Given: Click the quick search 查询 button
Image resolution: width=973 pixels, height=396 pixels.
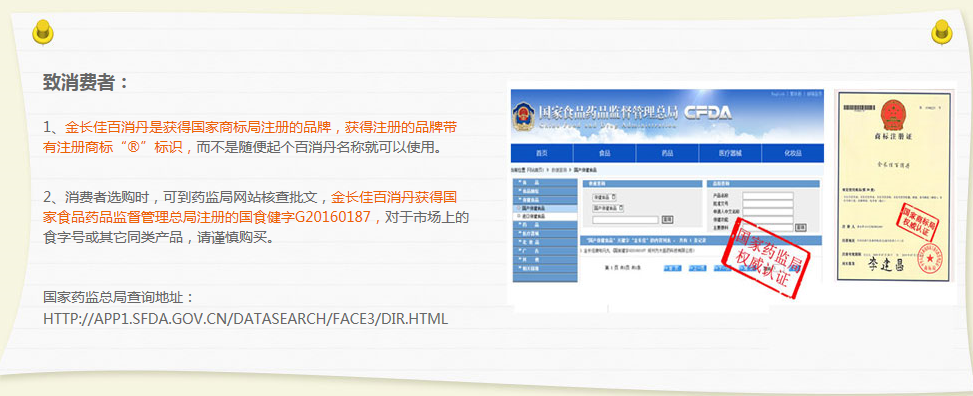Looking at the screenshot, I should [668, 220].
